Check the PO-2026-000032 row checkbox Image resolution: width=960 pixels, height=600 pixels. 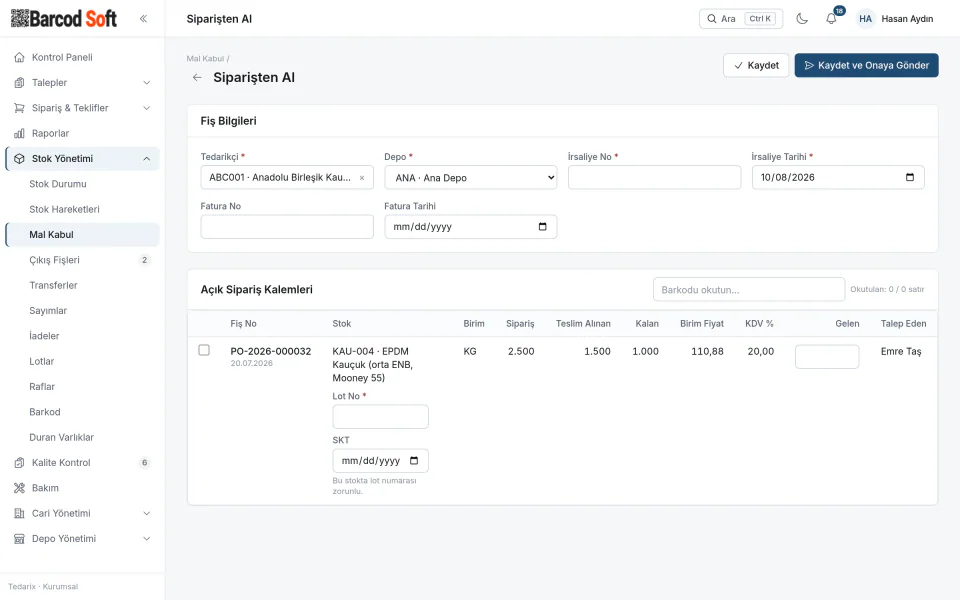coord(204,350)
